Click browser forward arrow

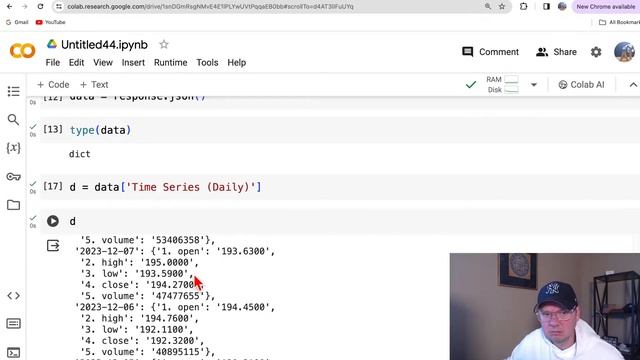coord(24,7)
